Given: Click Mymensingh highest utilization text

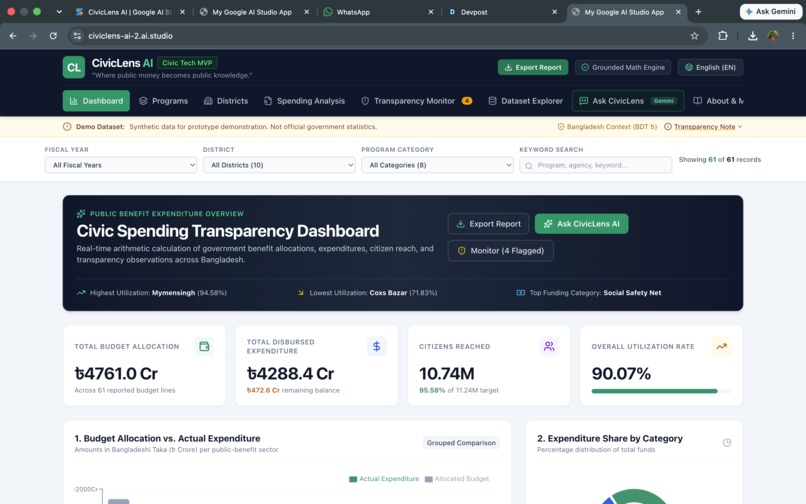Looking at the screenshot, I should [173, 293].
